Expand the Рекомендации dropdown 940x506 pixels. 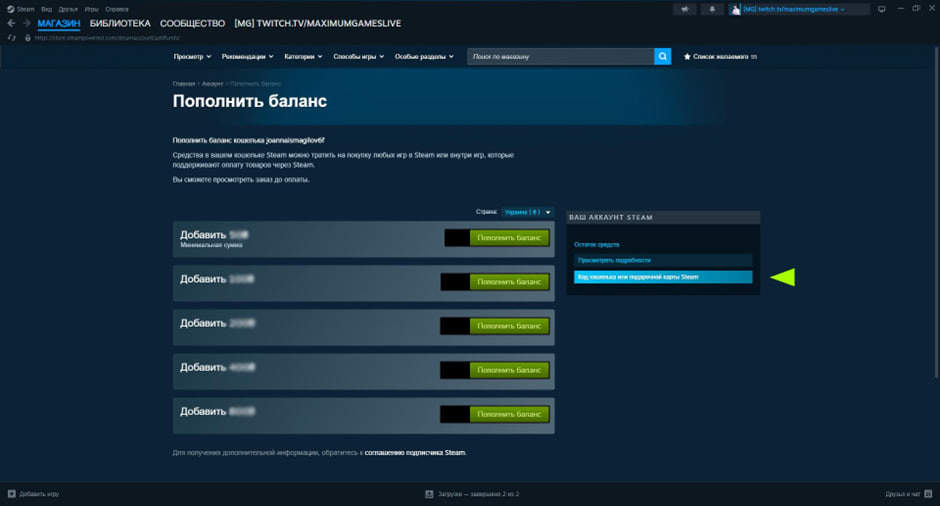[x=248, y=56]
